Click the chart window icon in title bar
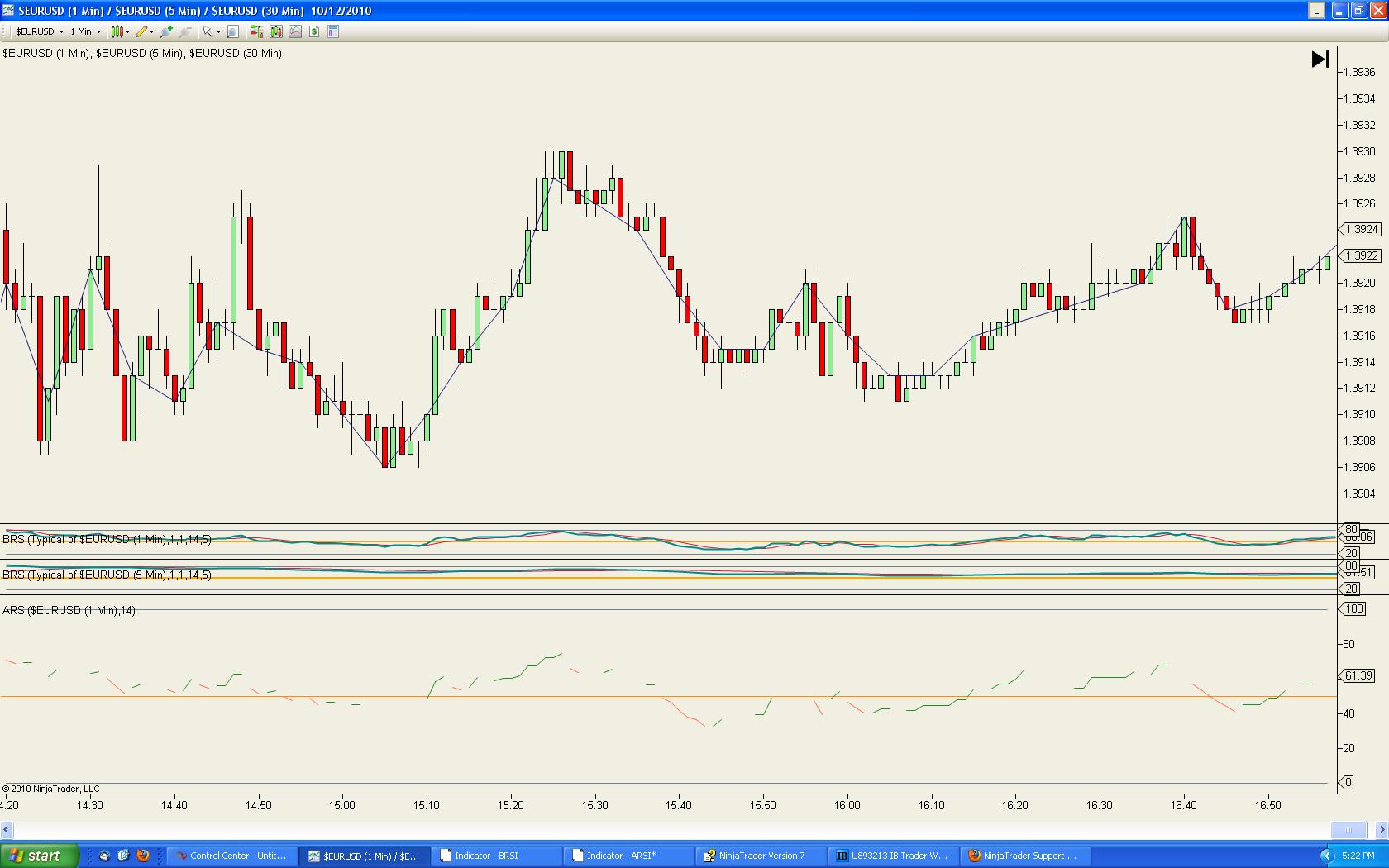 tap(8, 11)
